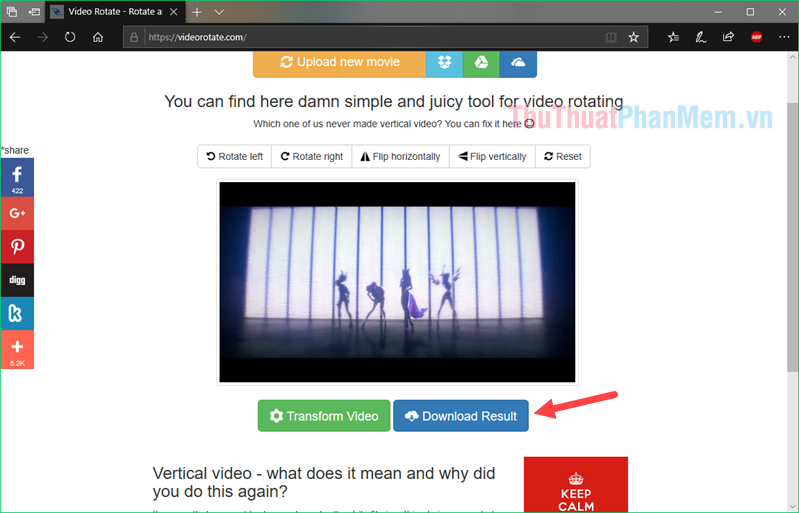Upload from Google Drive icon button
This screenshot has height=513, width=799.
pyautogui.click(x=481, y=63)
